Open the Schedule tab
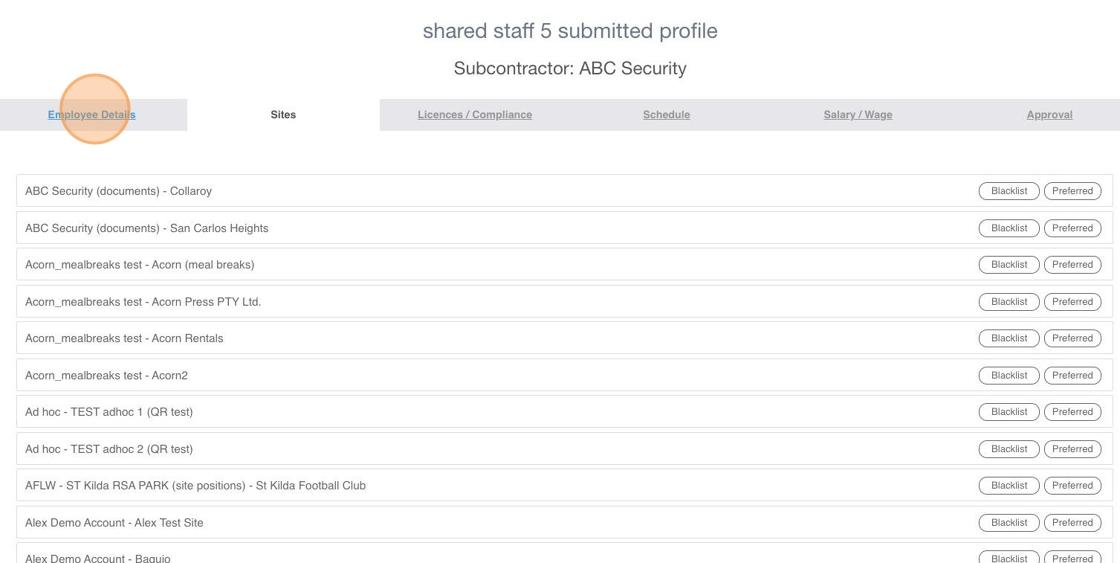Image resolution: width=1120 pixels, height=563 pixels. click(x=666, y=114)
